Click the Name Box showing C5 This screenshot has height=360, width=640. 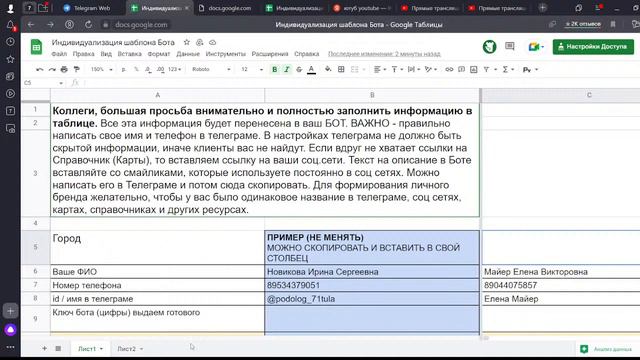tap(43, 83)
